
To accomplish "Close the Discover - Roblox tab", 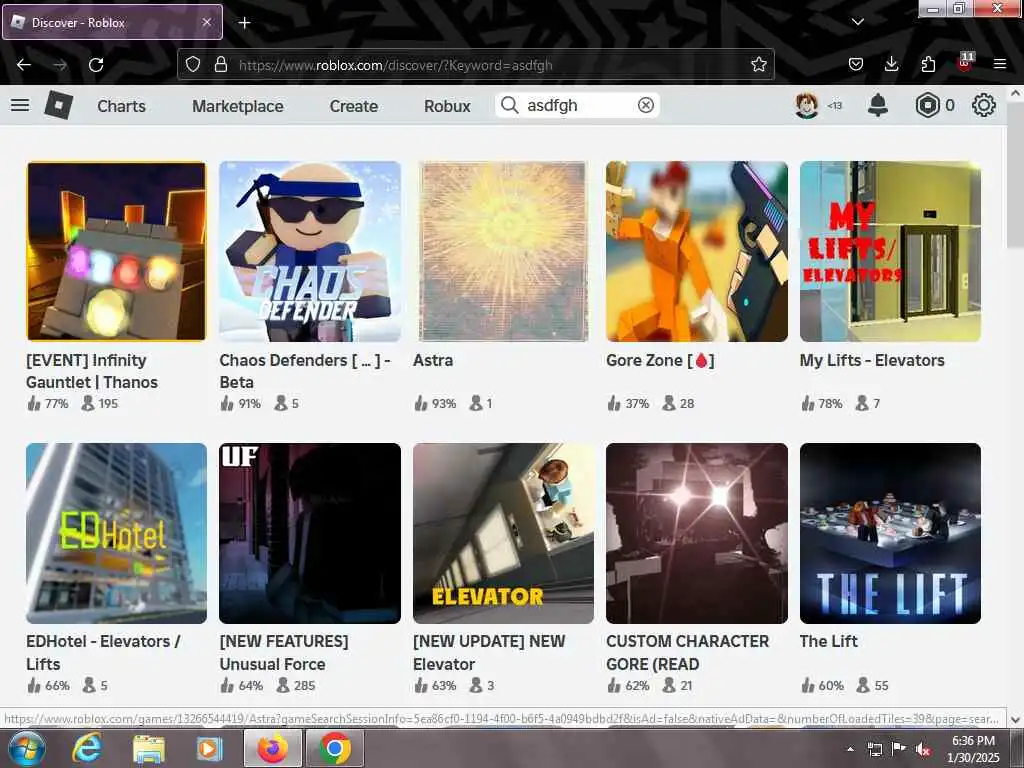I will (206, 22).
